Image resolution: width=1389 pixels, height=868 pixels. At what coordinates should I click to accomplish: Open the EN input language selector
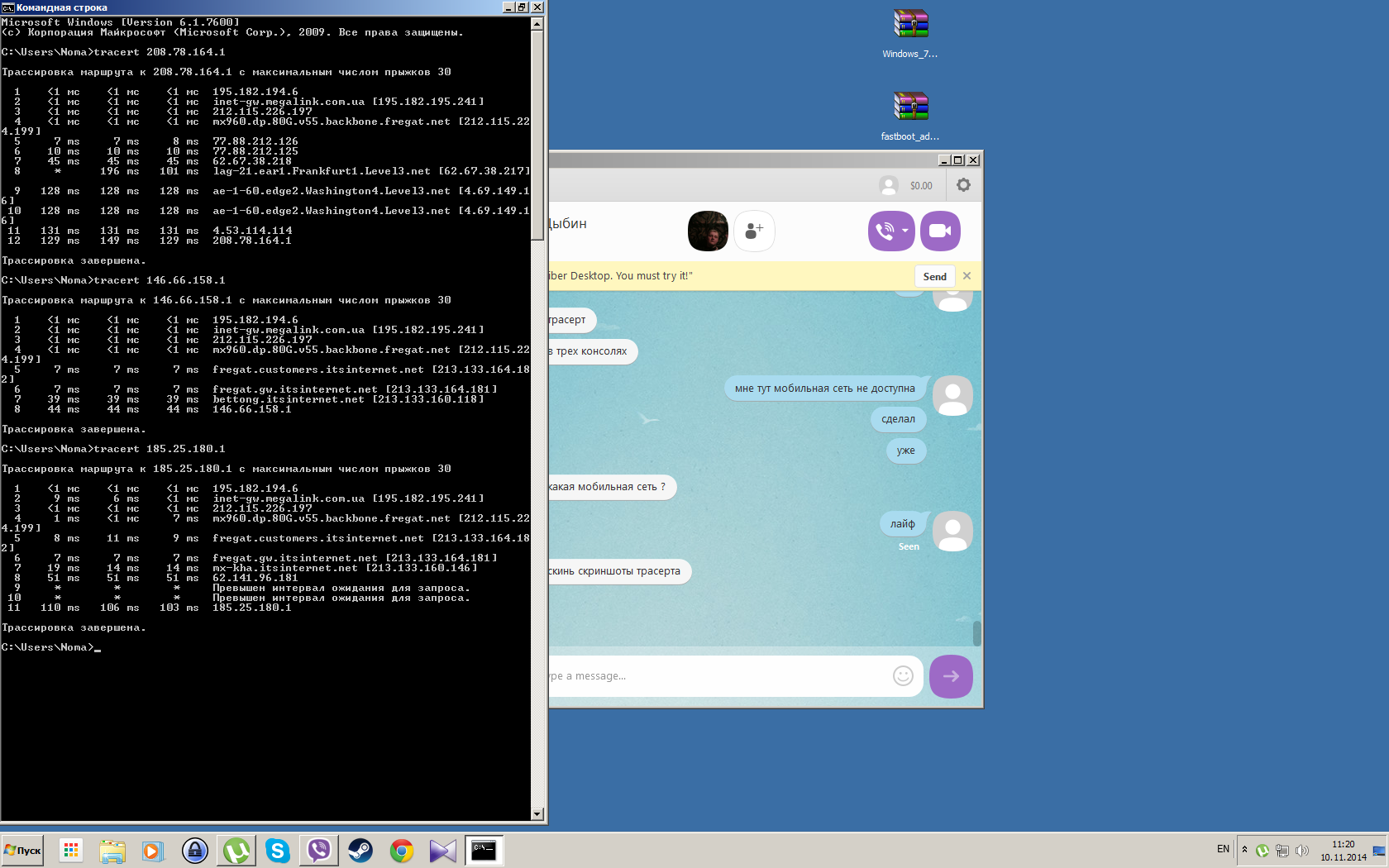pos(1223,849)
